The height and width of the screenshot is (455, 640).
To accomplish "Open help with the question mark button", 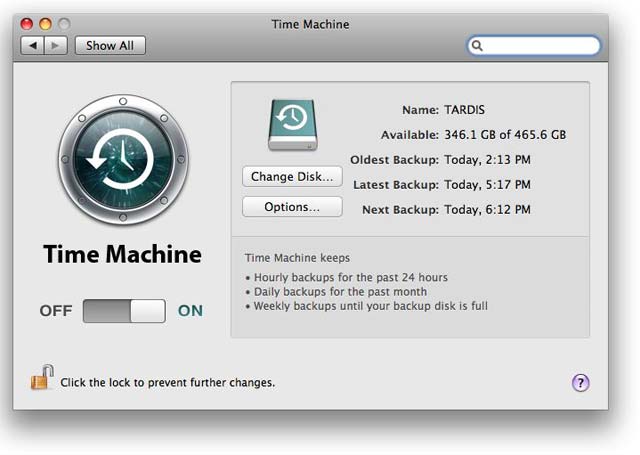I will coord(580,383).
